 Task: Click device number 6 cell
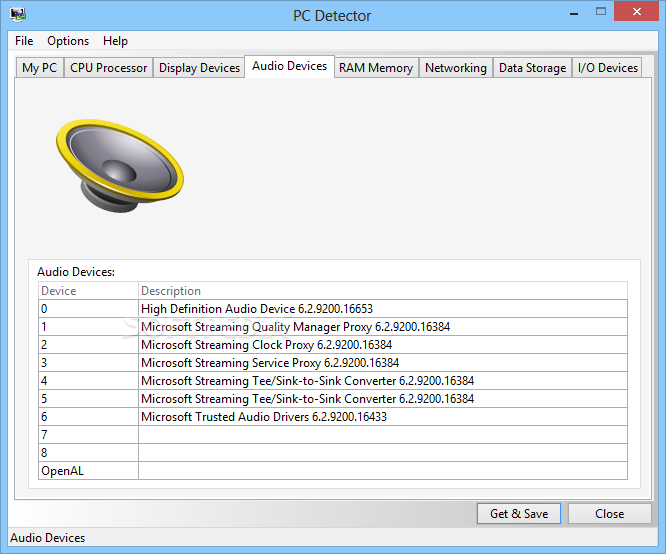(88, 417)
